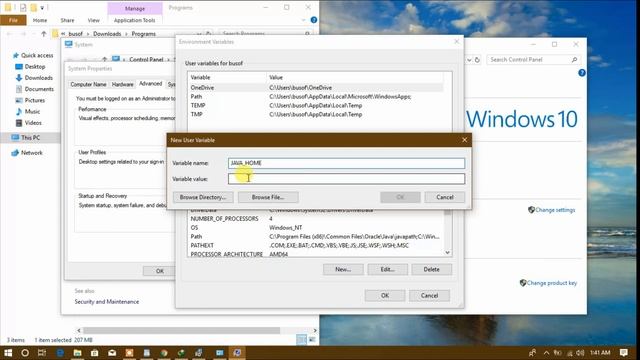
Task: Show hidden system tray icons
Action: (546, 353)
